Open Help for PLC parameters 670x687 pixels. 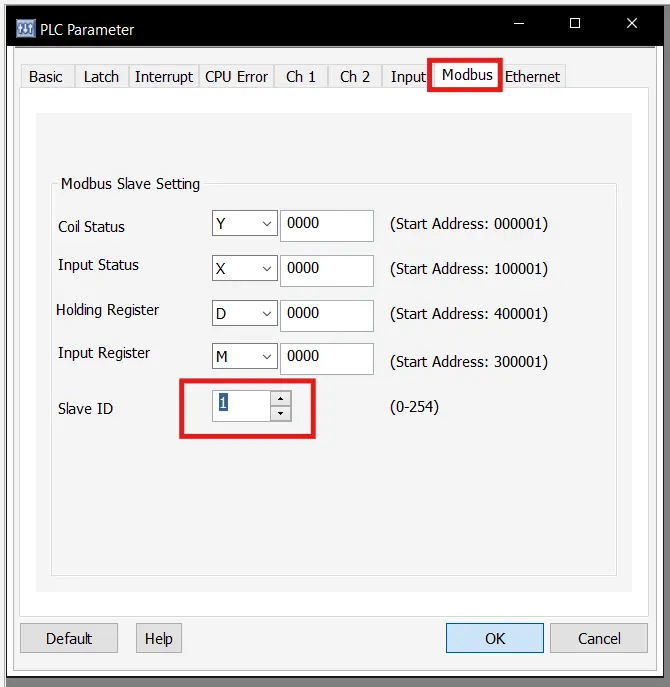[x=159, y=638]
